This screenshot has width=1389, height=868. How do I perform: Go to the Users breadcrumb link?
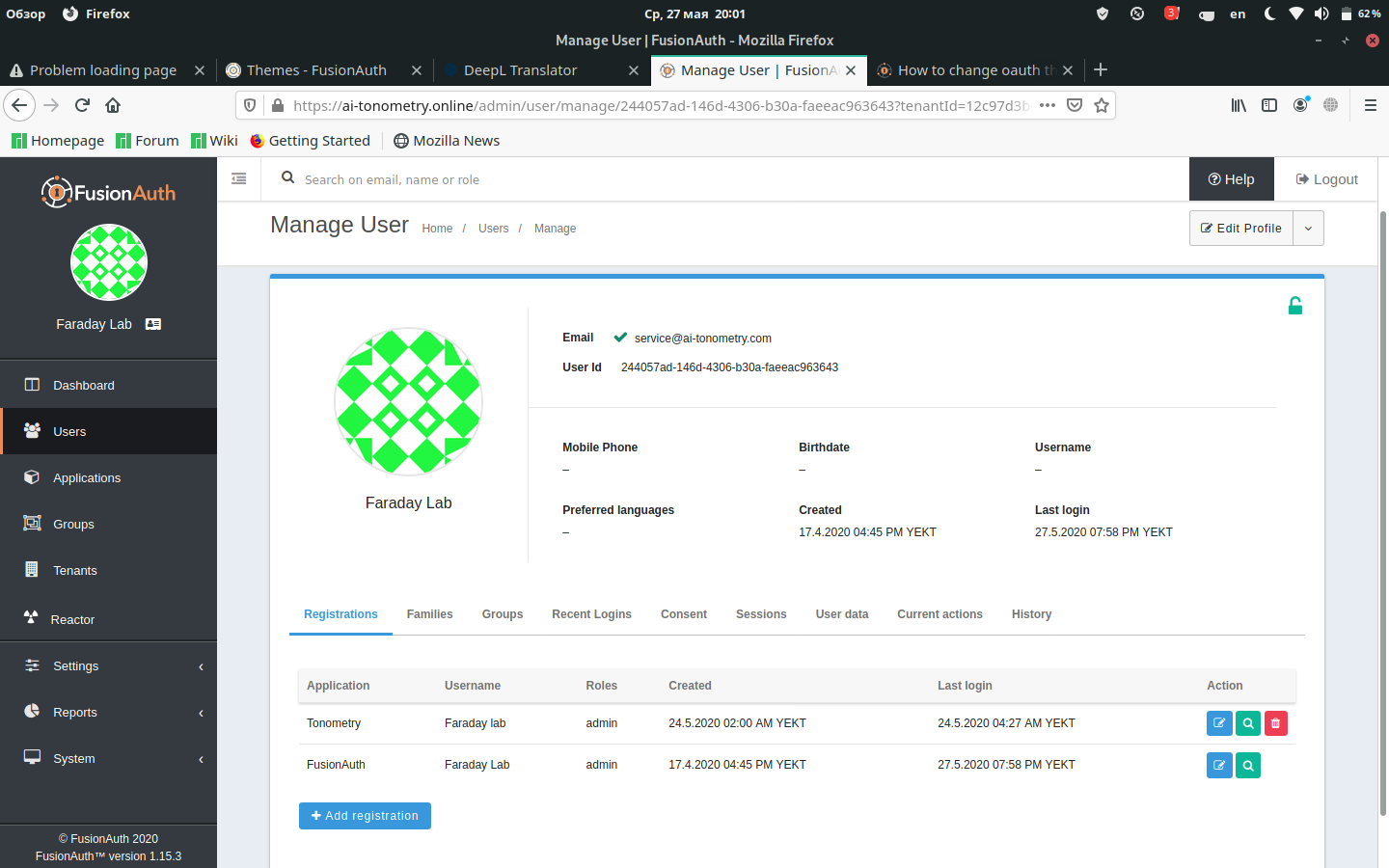click(493, 229)
